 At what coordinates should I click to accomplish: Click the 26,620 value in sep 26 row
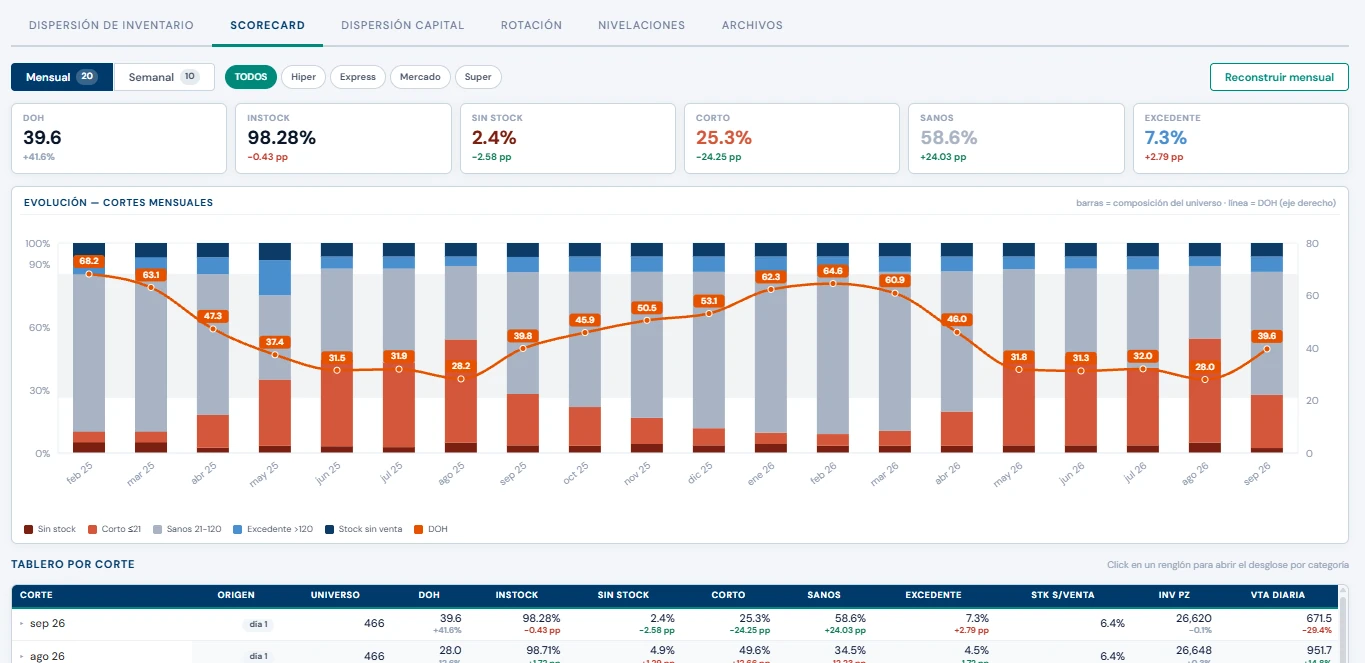[x=1196, y=620]
